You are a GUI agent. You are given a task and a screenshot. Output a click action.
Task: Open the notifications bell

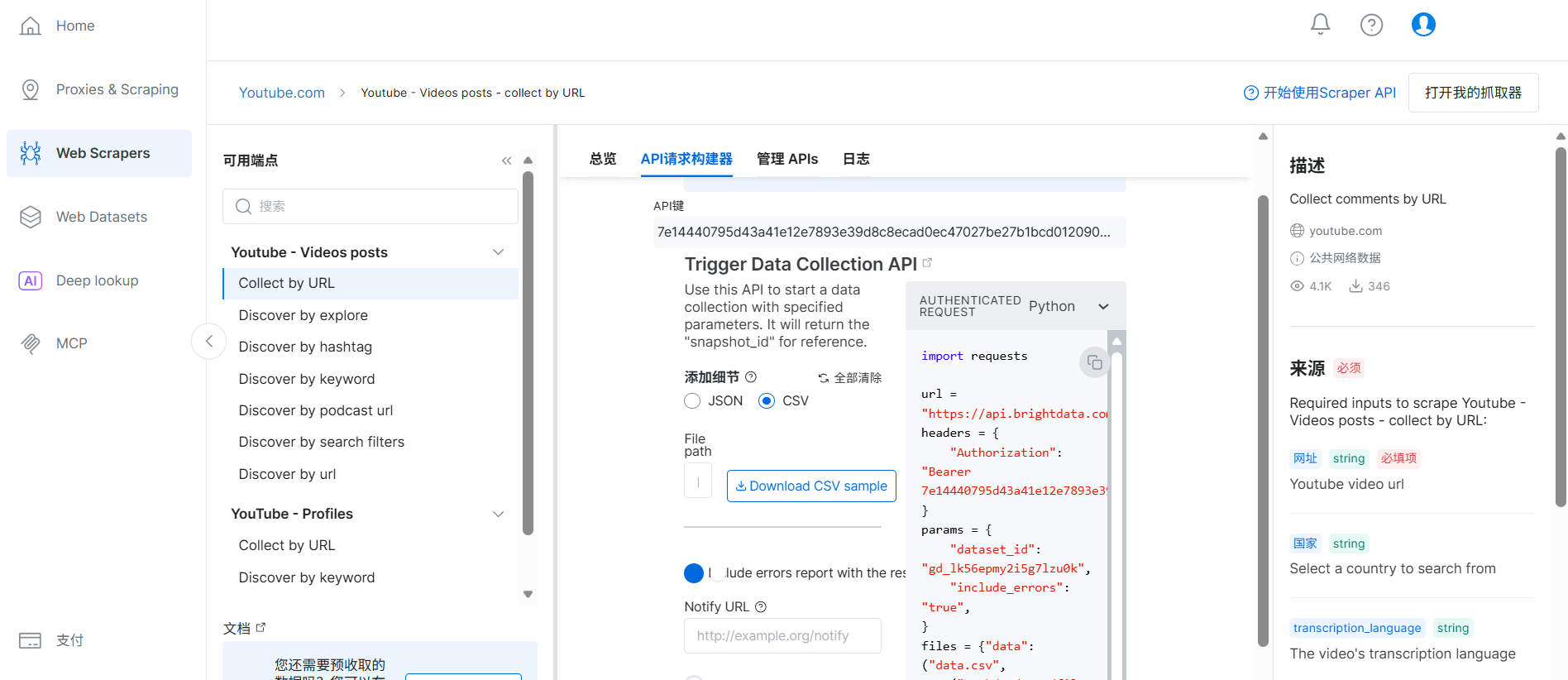tap(1320, 25)
